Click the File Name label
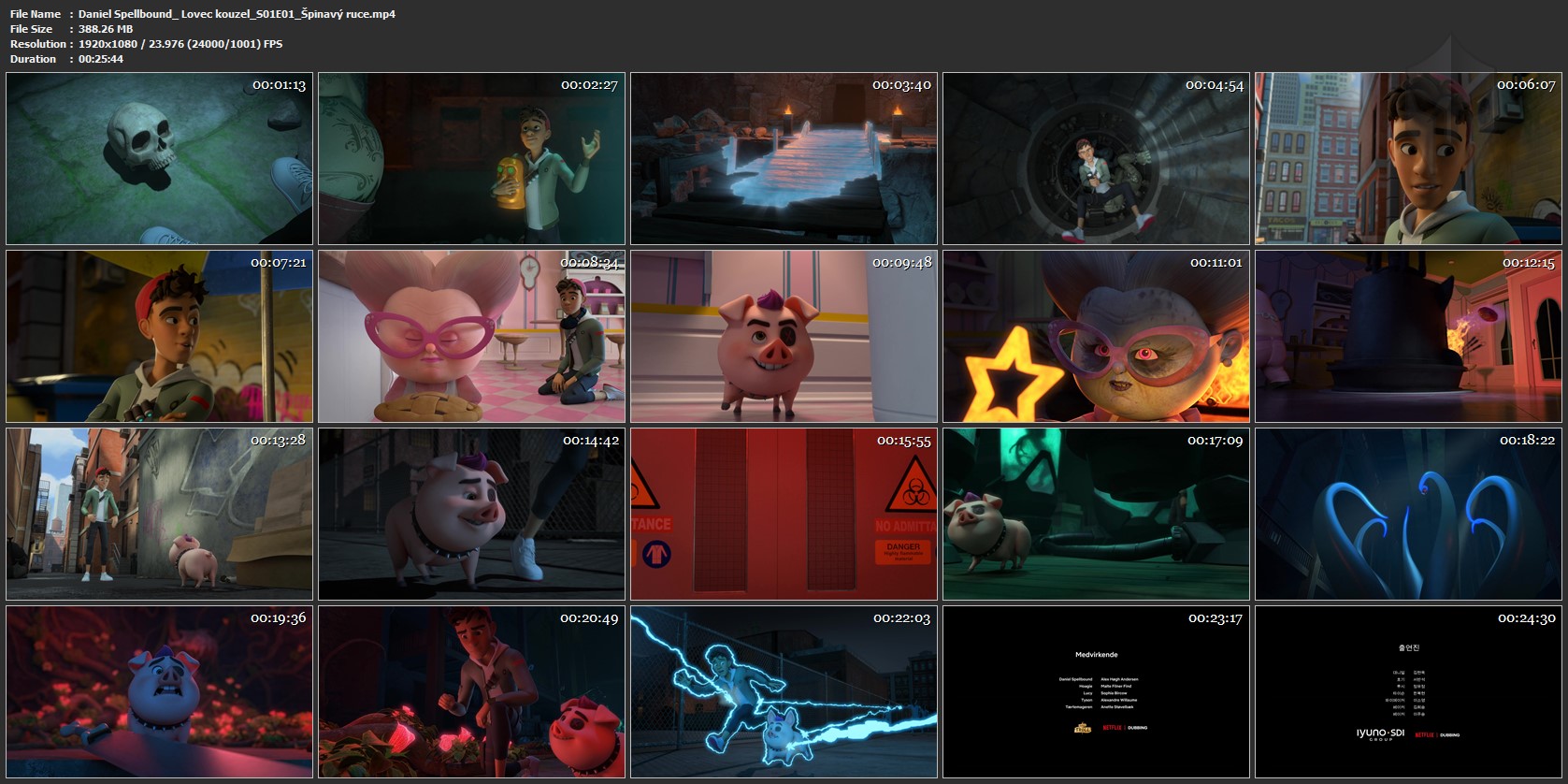The height and width of the screenshot is (784, 1568). [36, 14]
